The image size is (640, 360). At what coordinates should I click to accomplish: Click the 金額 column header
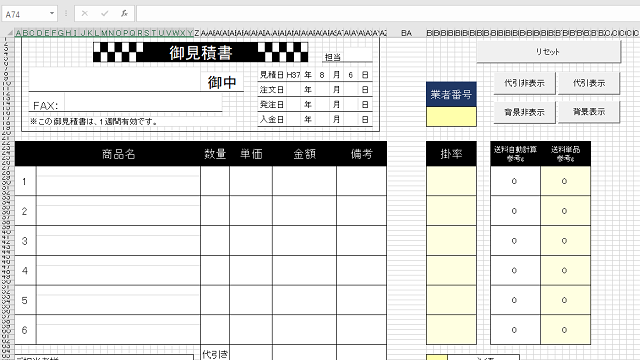304,154
